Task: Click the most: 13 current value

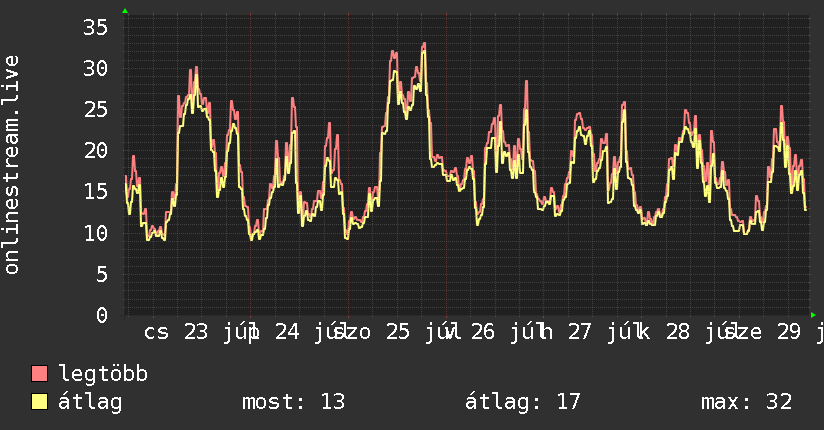Action: (x=293, y=402)
